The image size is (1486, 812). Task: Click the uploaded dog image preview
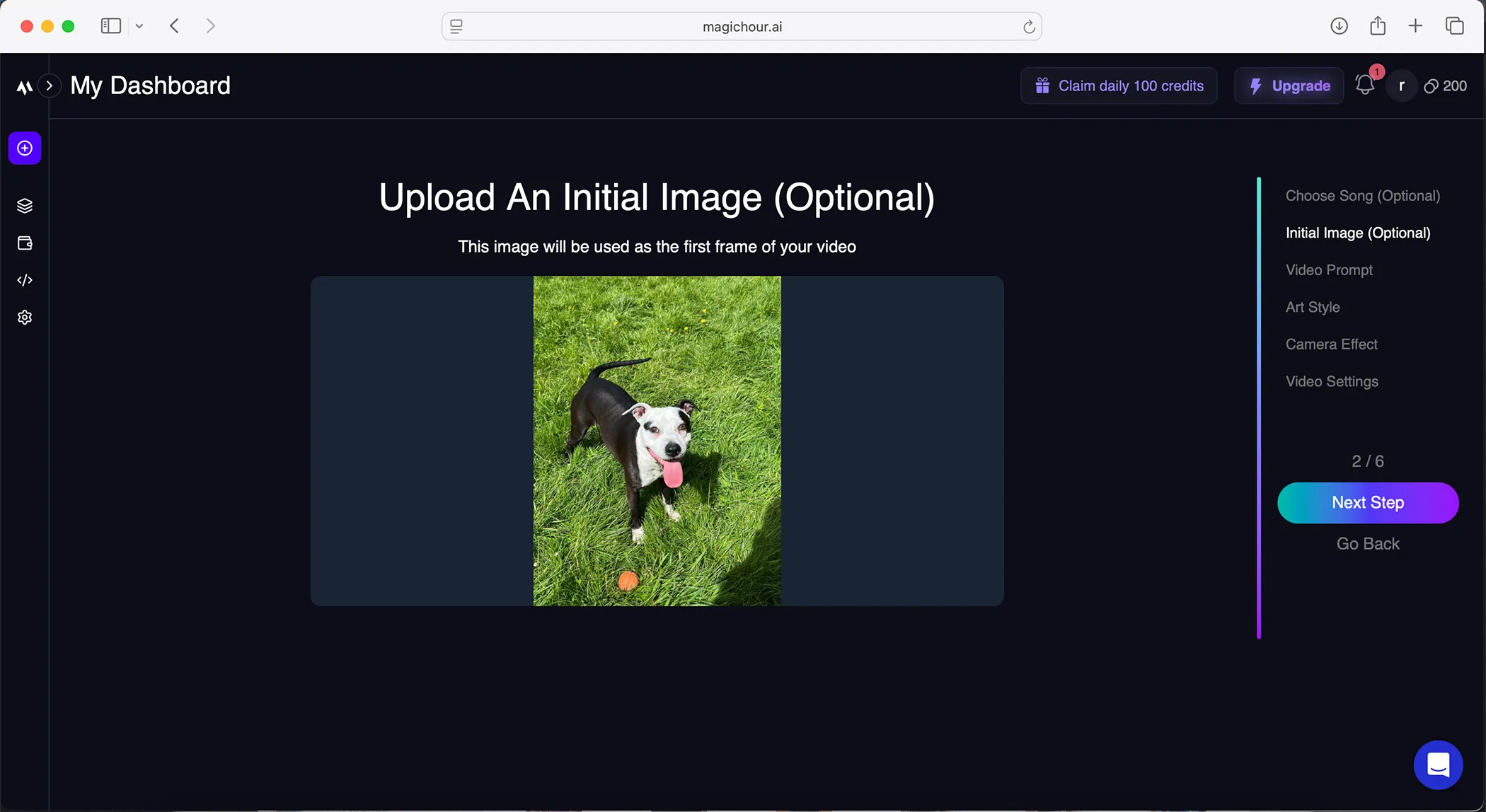(657, 441)
